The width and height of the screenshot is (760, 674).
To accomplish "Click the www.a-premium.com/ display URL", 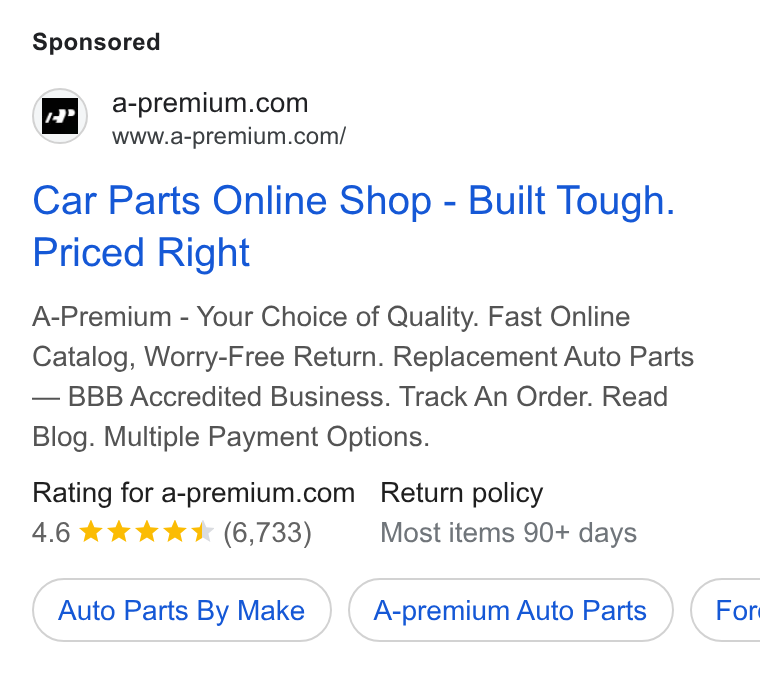I will point(229,136).
